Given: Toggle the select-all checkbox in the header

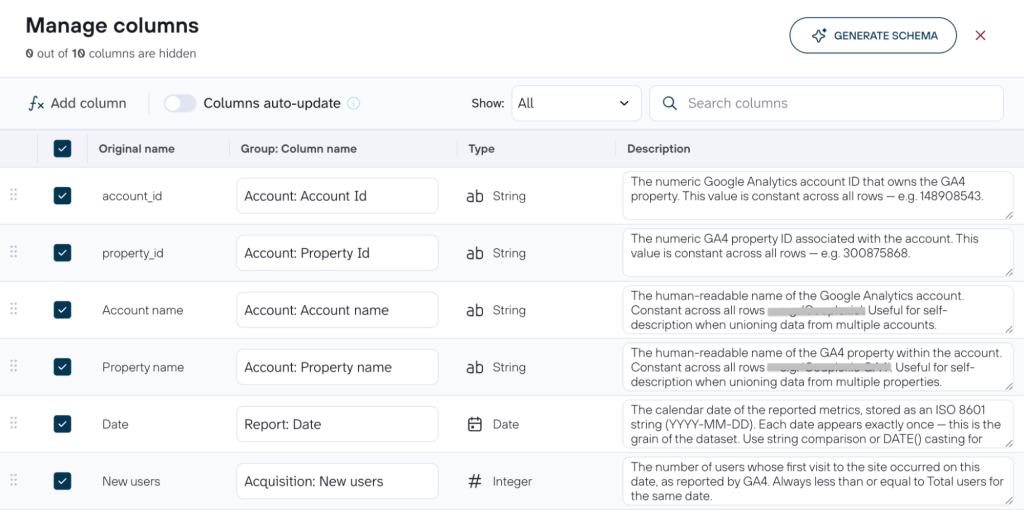Looking at the screenshot, I should click(62, 149).
